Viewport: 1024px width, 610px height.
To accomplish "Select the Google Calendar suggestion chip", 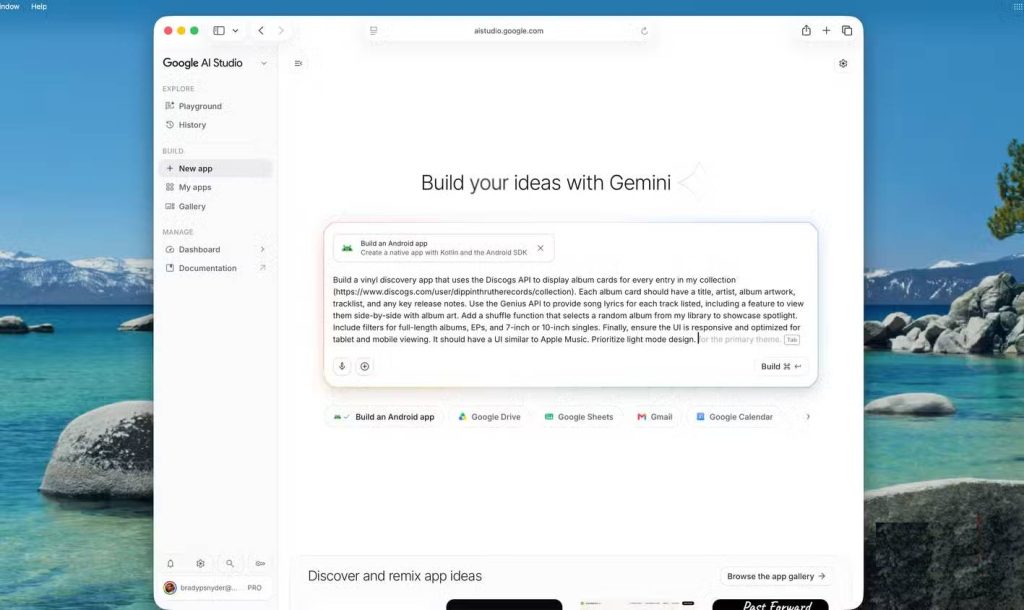I will coord(734,417).
